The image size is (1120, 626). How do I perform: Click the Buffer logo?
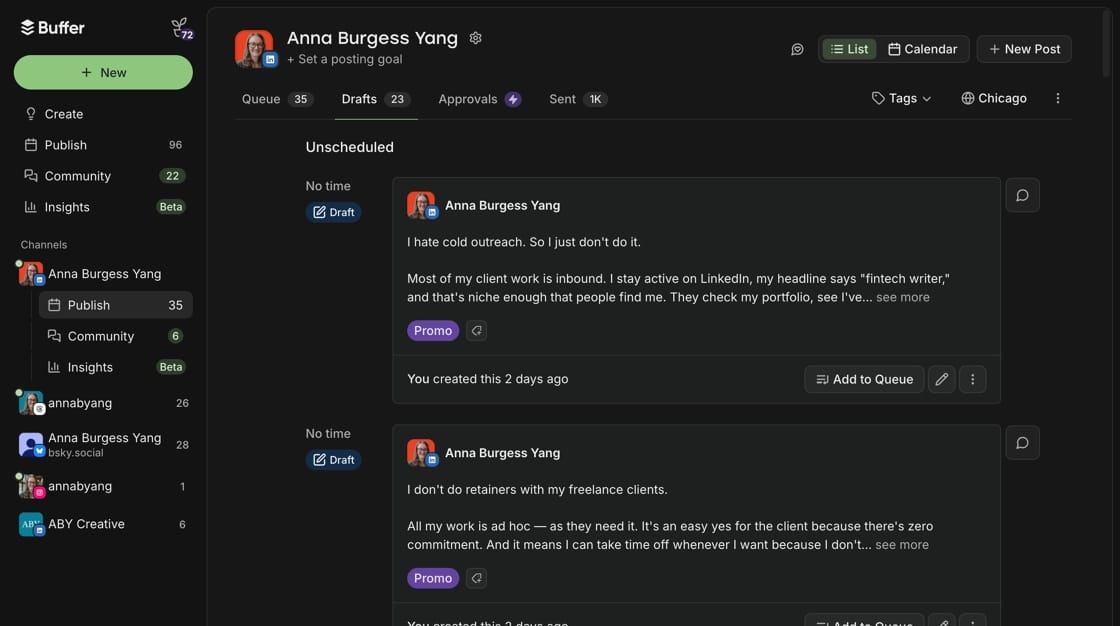52,28
